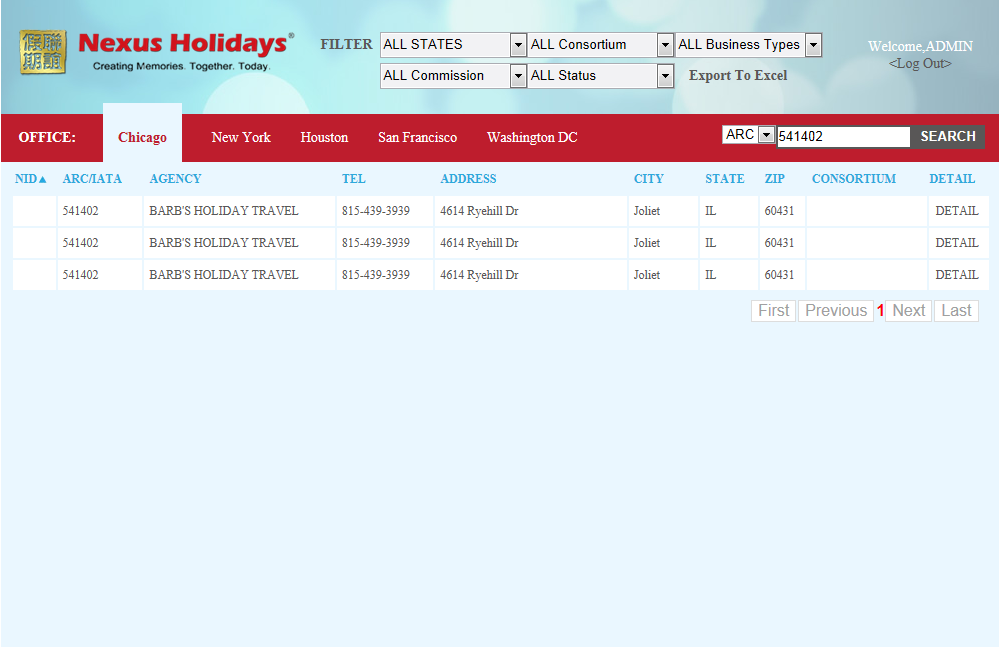Click the Nexus Holidays logo
999x647 pixels.
(156, 52)
